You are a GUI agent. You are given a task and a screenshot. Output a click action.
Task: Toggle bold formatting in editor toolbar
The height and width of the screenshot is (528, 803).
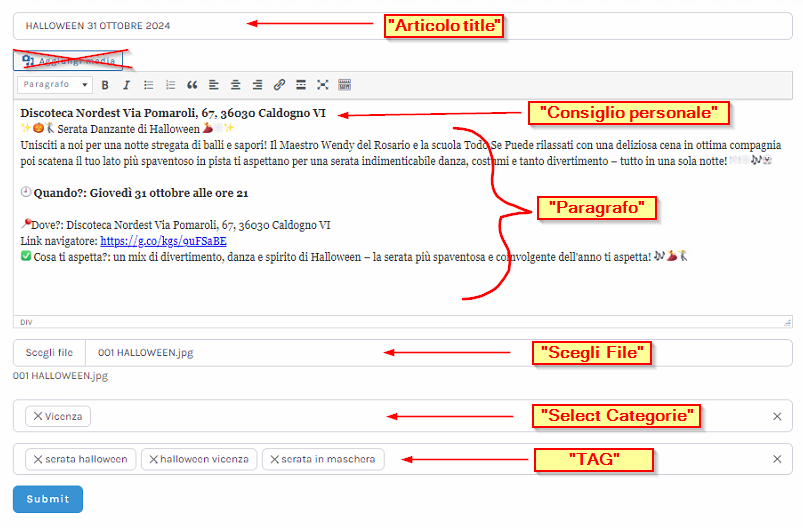105,85
